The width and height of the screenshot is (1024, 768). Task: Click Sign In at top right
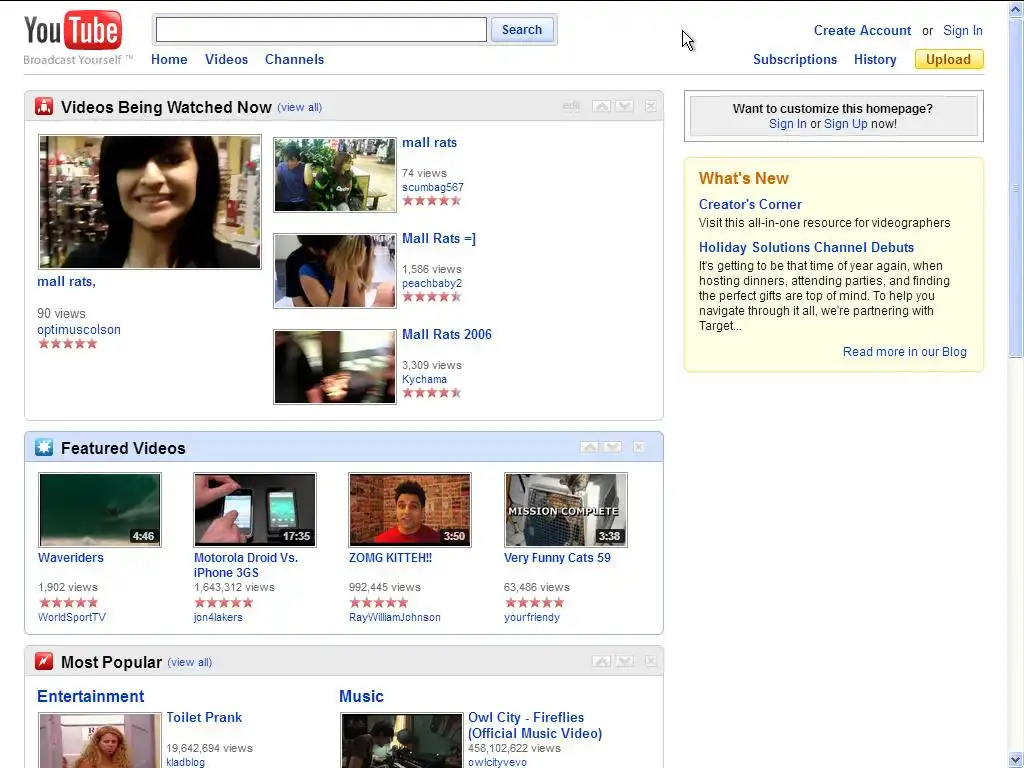point(963,31)
